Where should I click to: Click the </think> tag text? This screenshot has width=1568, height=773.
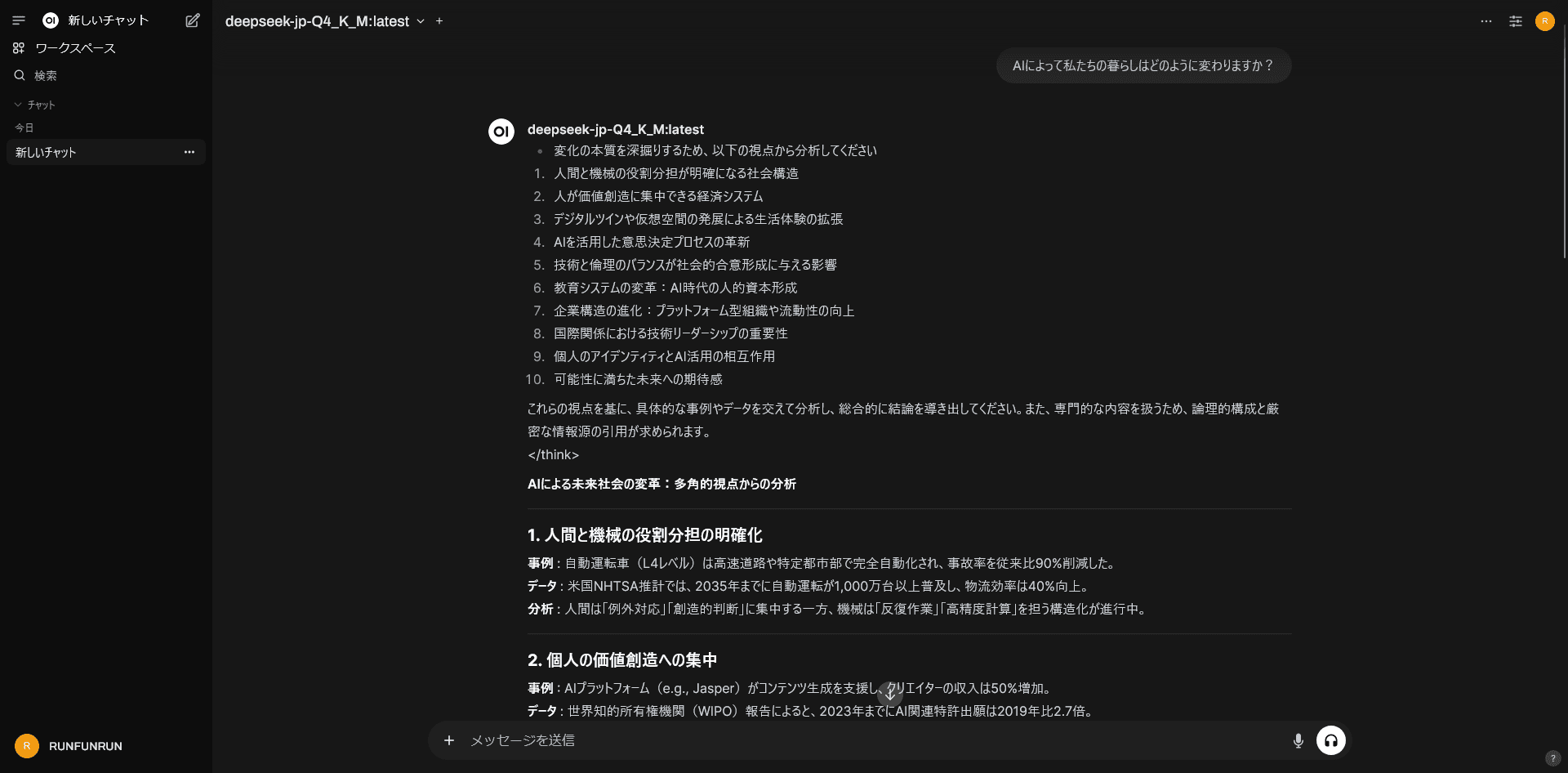pos(554,455)
